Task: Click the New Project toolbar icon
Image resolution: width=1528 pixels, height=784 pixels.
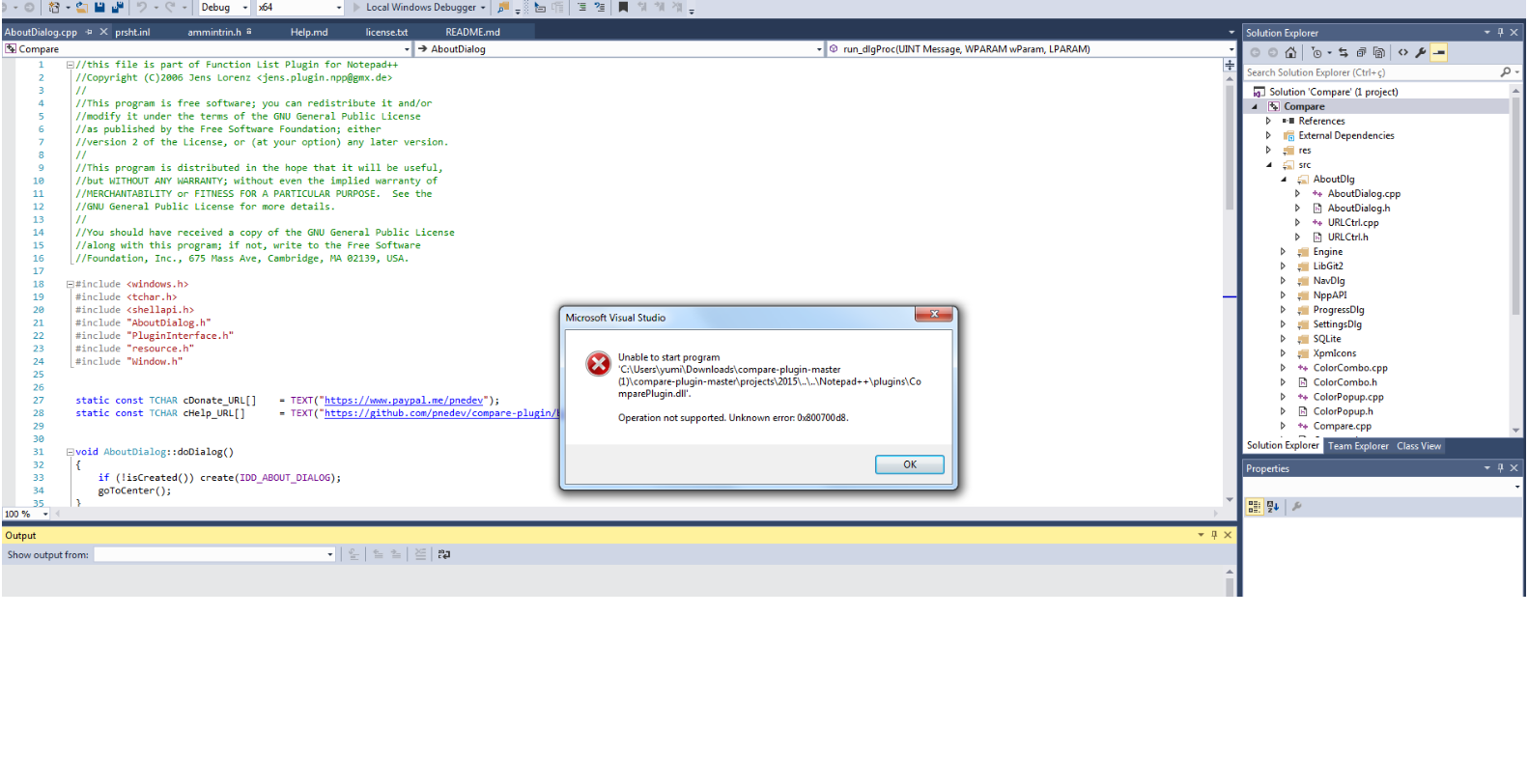Action: point(55,7)
